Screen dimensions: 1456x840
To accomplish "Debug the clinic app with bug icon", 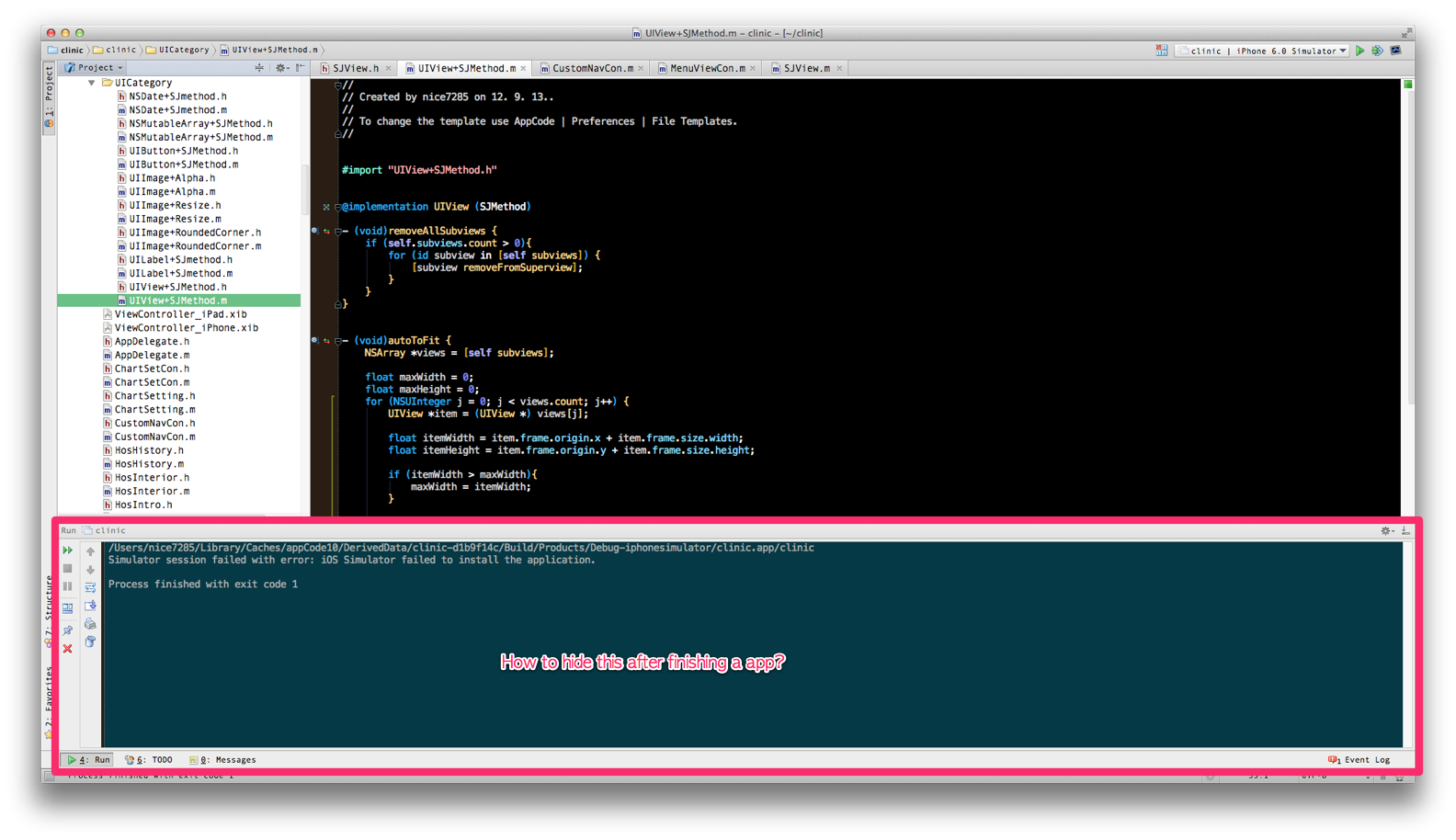I will pyautogui.click(x=1377, y=51).
